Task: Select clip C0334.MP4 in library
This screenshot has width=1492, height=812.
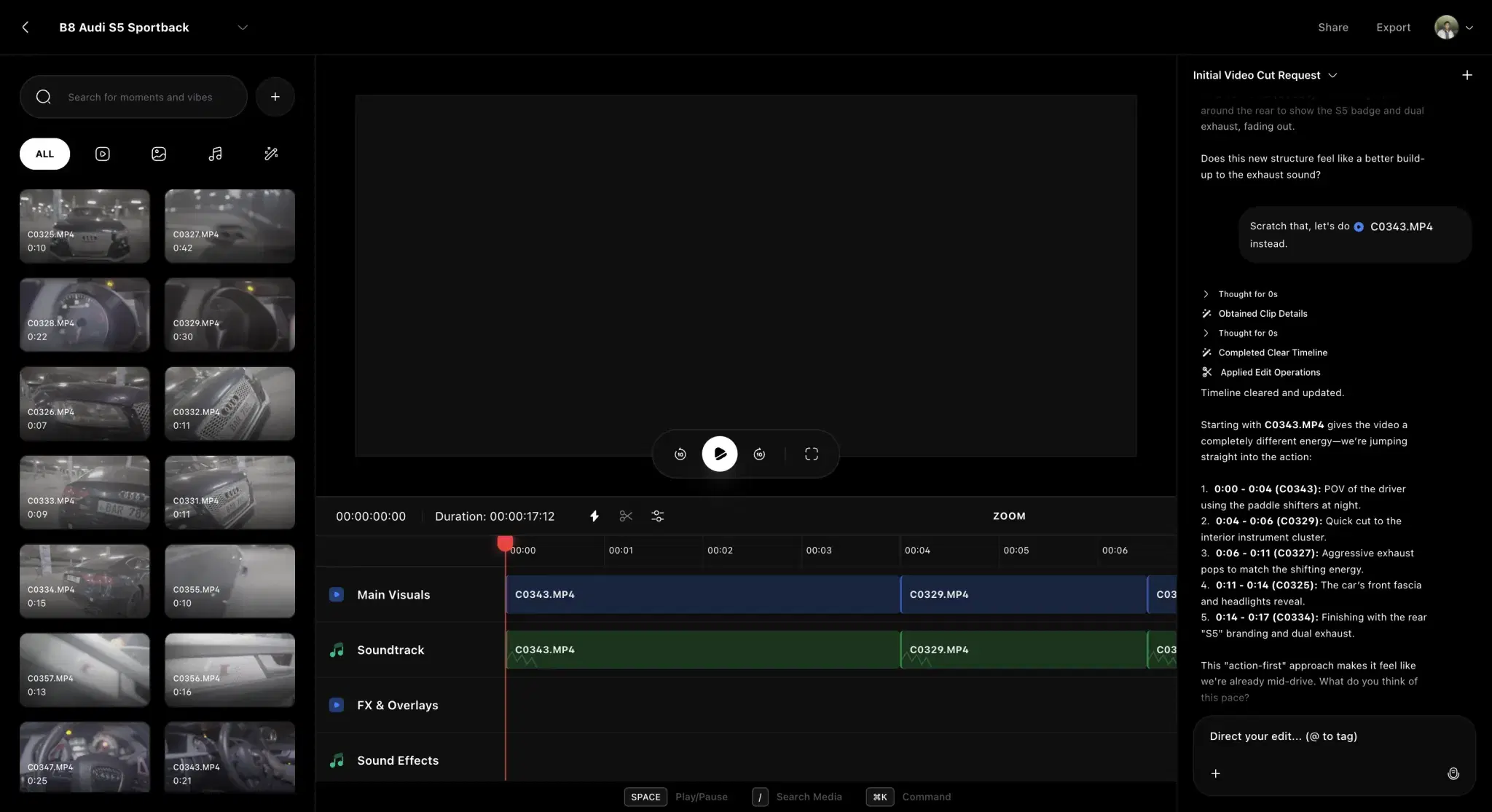Action: pyautogui.click(x=85, y=581)
